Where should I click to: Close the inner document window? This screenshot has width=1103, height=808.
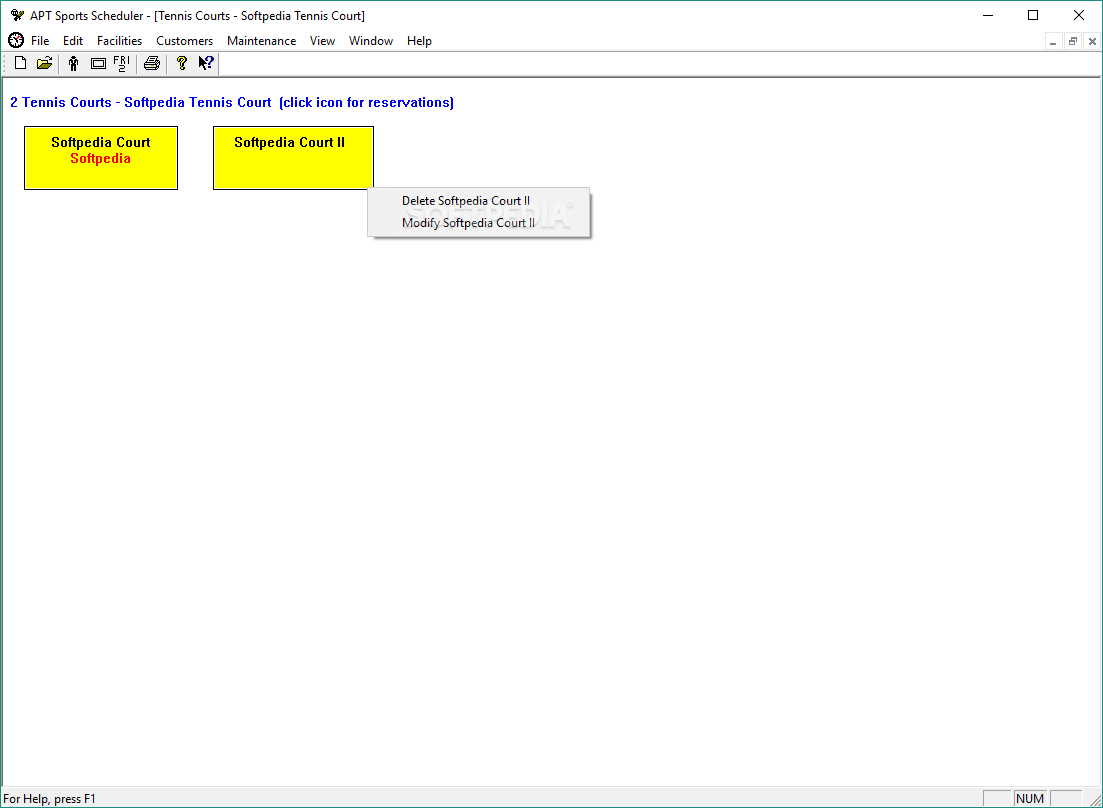coord(1092,41)
